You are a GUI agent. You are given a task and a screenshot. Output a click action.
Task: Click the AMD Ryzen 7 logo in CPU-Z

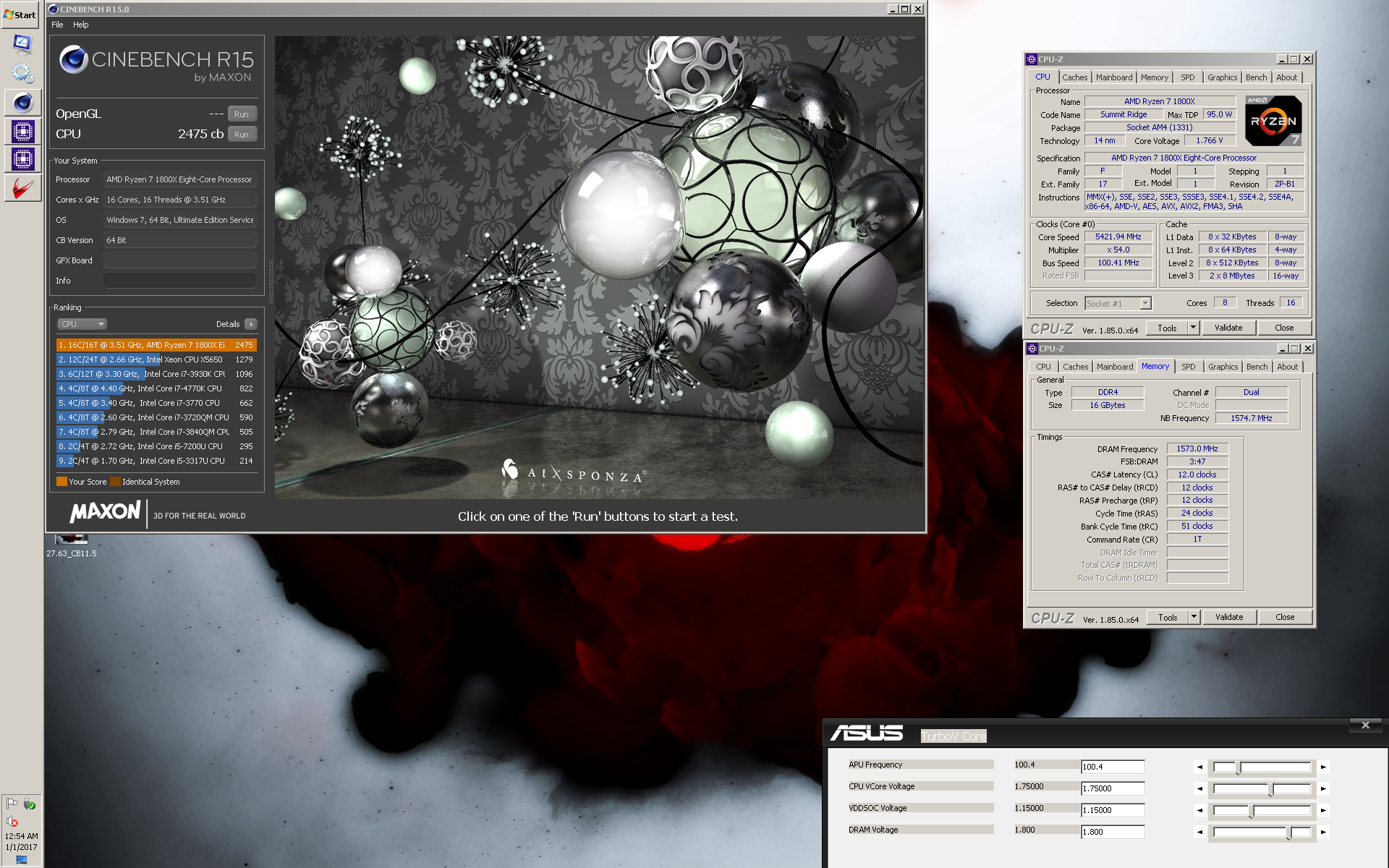pyautogui.click(x=1273, y=121)
